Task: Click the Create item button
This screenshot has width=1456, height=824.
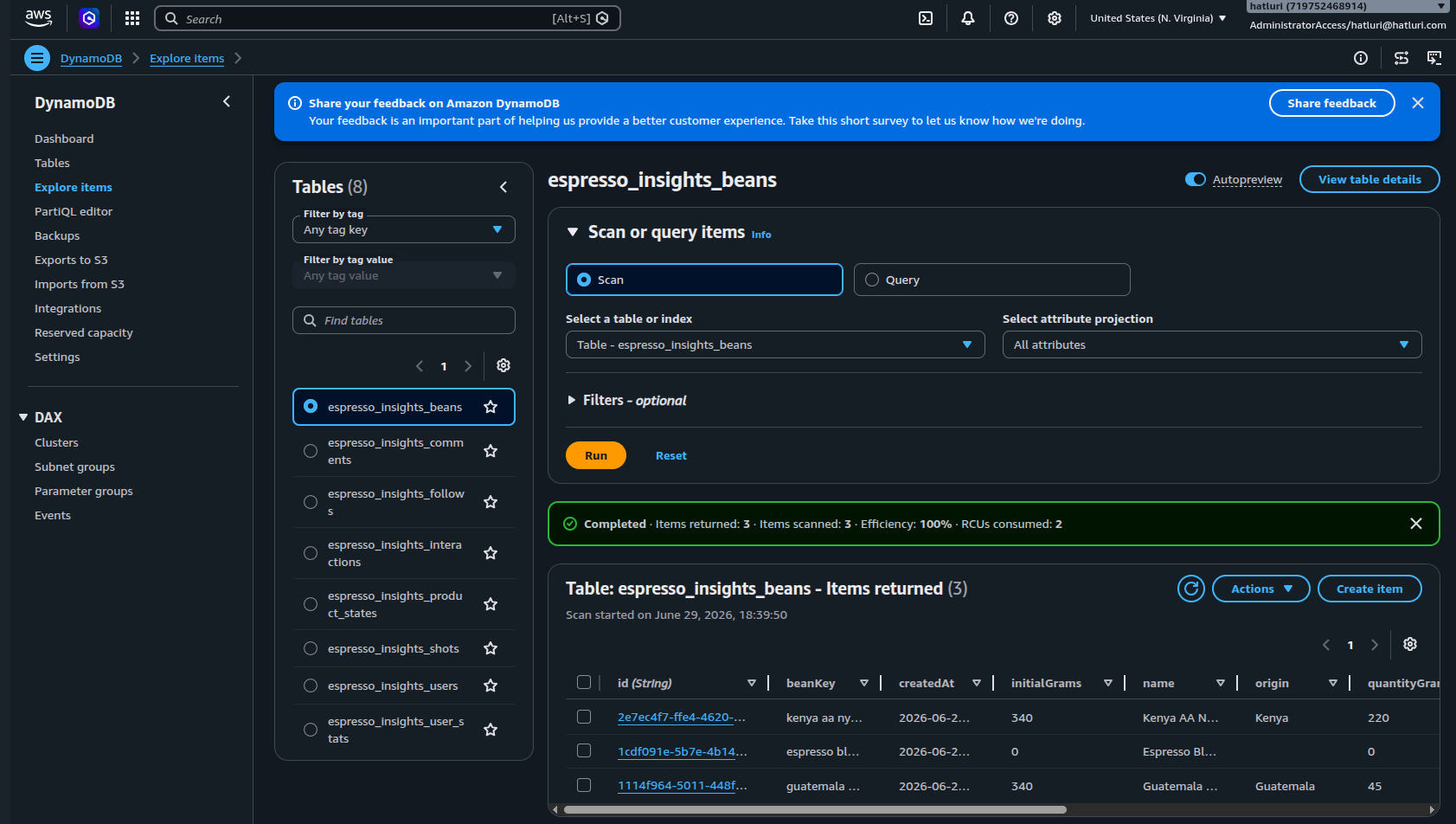Action: point(1369,589)
